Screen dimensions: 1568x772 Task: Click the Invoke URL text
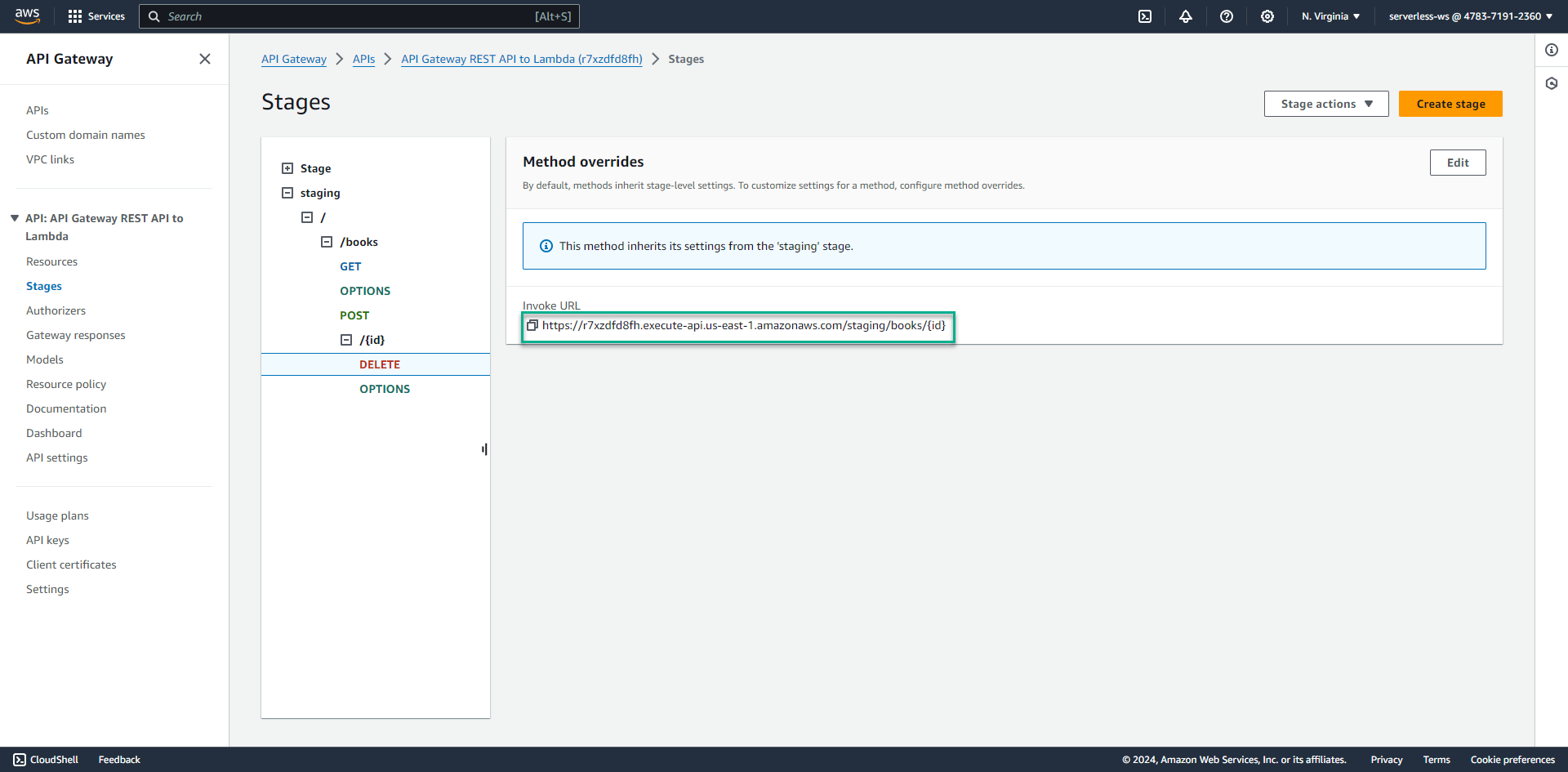pyautogui.click(x=744, y=325)
